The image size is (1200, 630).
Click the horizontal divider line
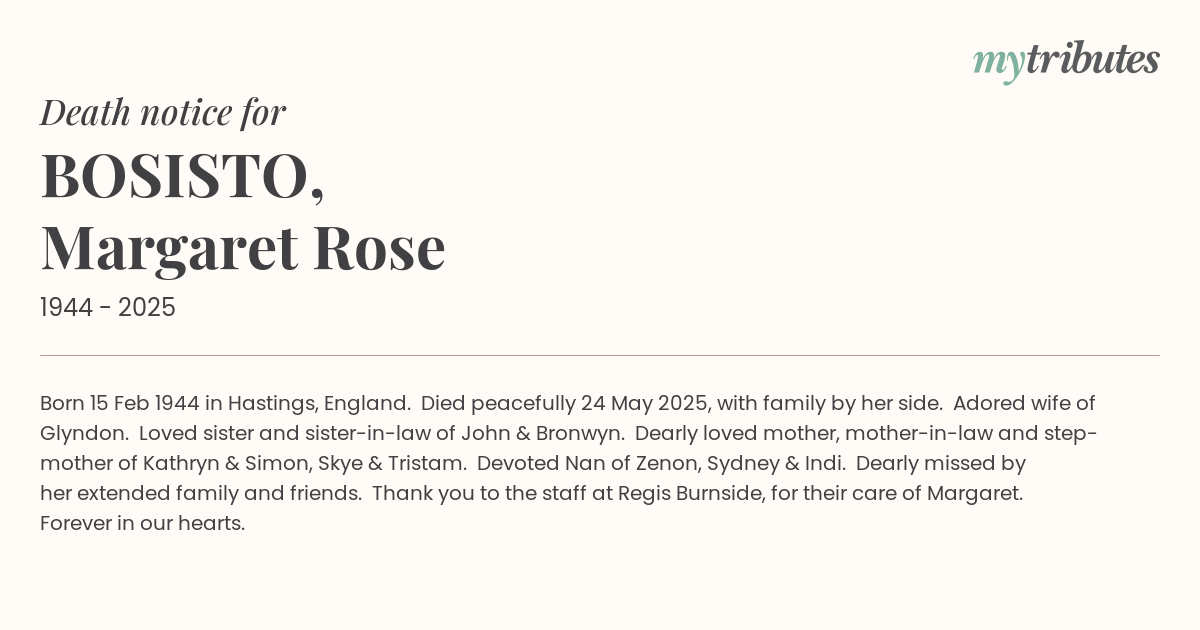pyautogui.click(x=600, y=355)
